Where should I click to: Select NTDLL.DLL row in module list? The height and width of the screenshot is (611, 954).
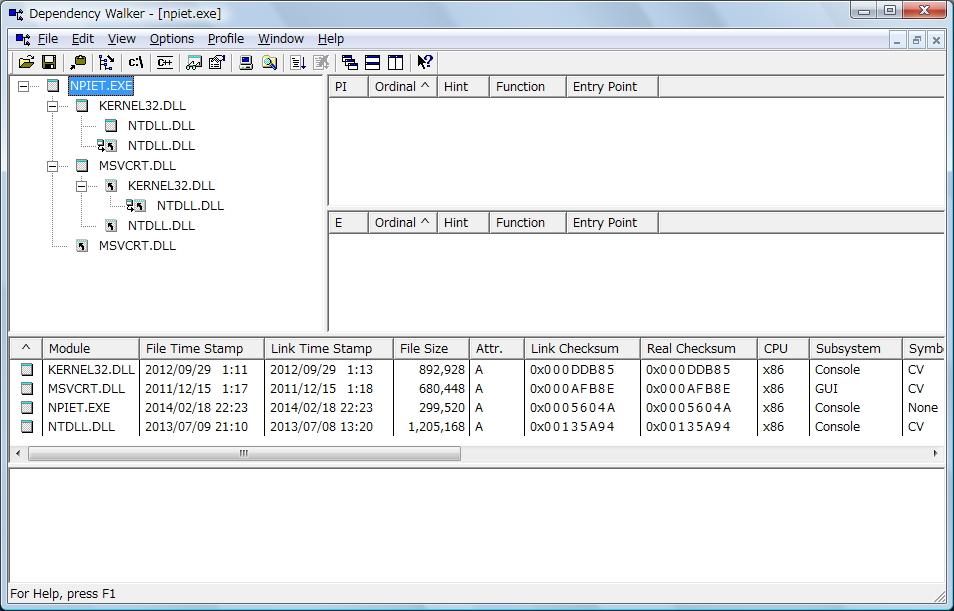pyautogui.click(x=477, y=427)
